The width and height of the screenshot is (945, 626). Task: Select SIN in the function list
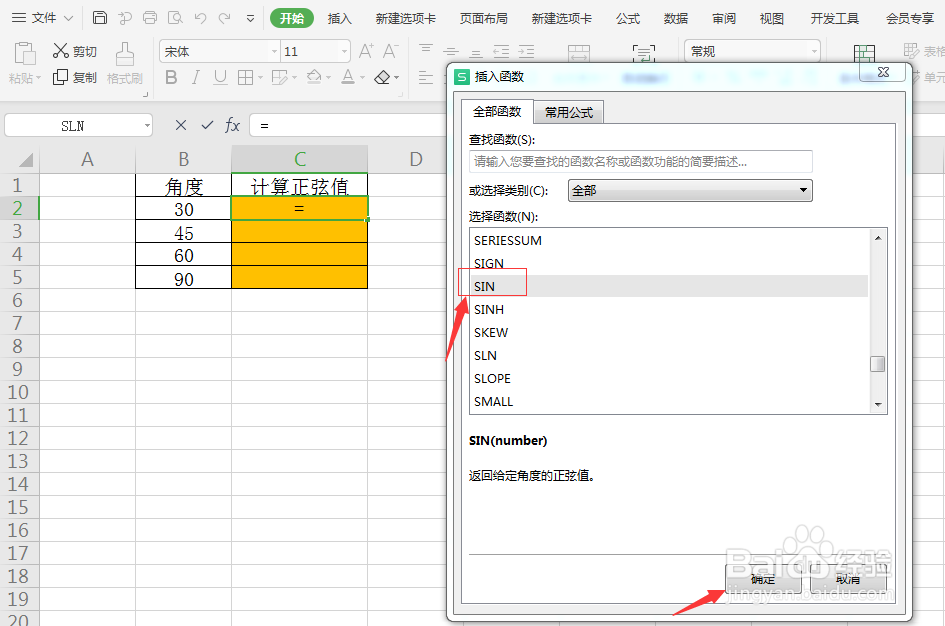(x=668, y=286)
